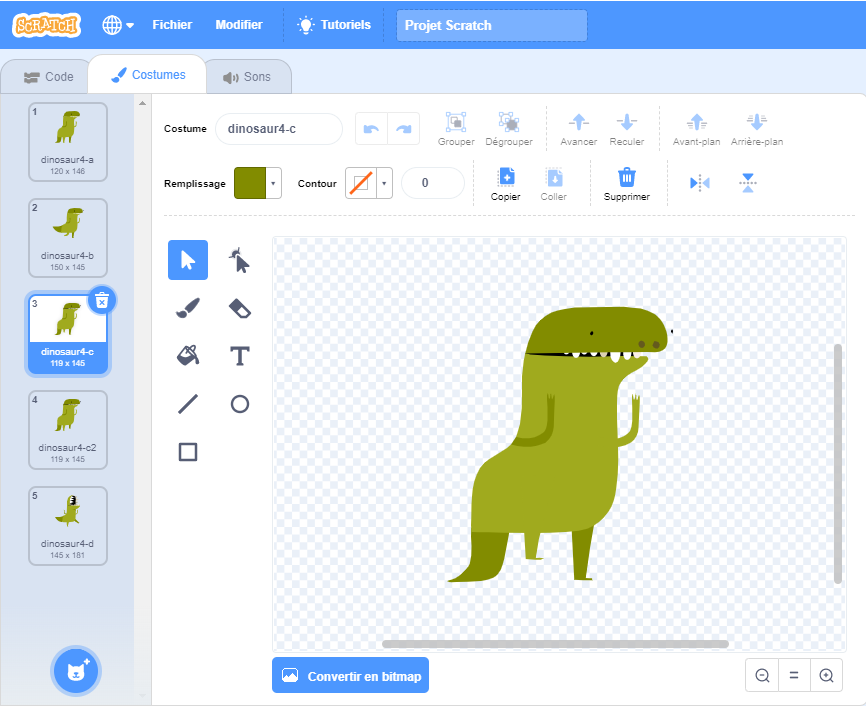The height and width of the screenshot is (706, 866).
Task: Pick the Text tool
Action: point(240,356)
